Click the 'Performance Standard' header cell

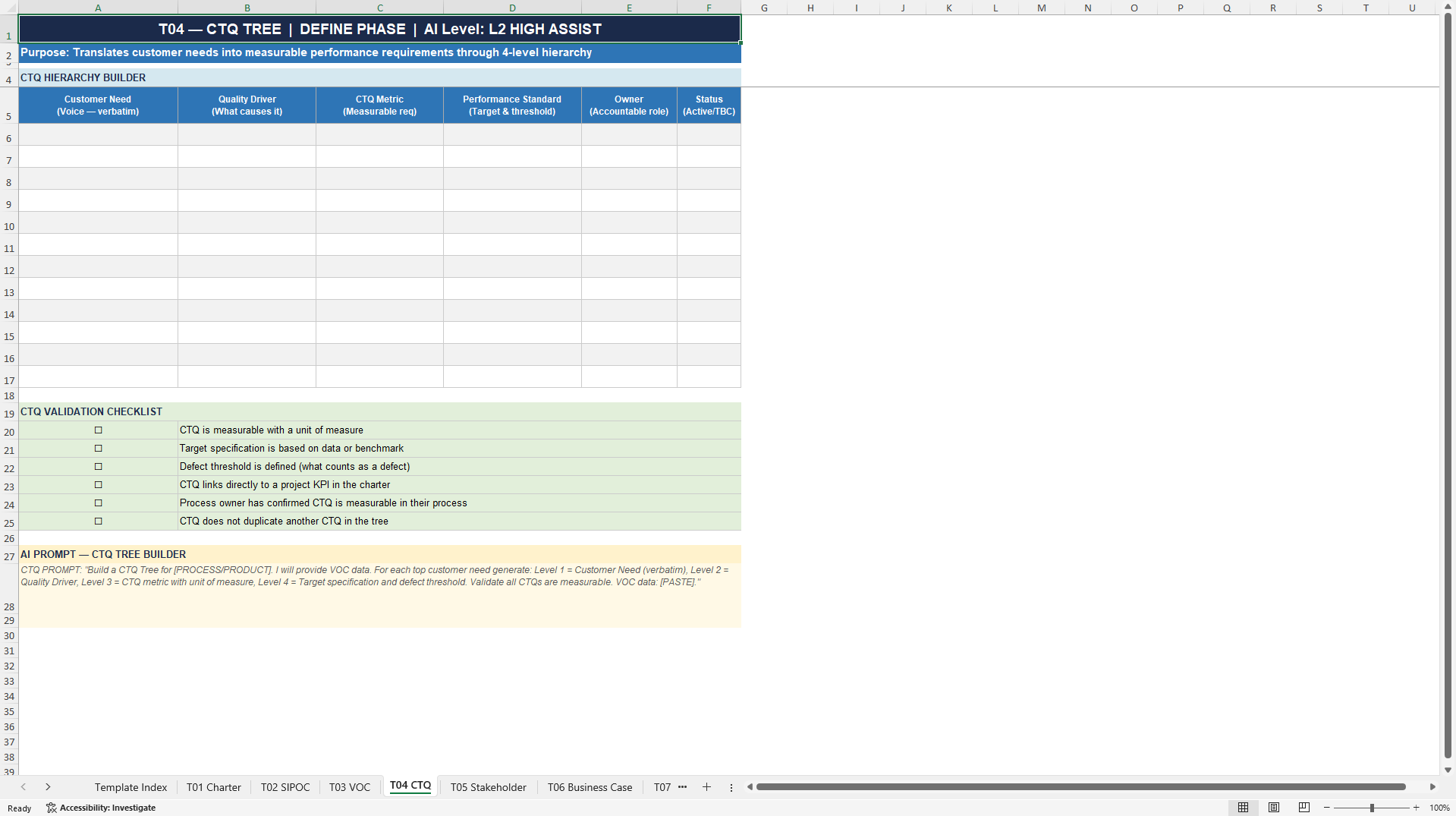(x=512, y=106)
